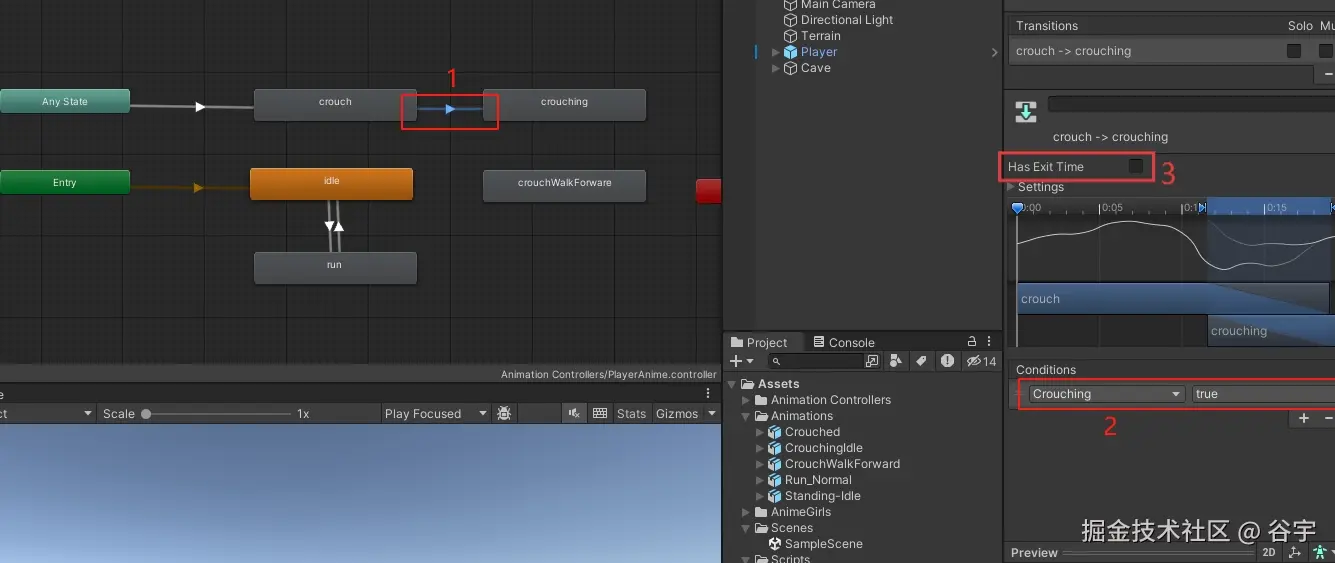Viewport: 1335px width, 563px height.
Task: Open the Project create plus dropdown
Action: pyautogui.click(x=741, y=361)
